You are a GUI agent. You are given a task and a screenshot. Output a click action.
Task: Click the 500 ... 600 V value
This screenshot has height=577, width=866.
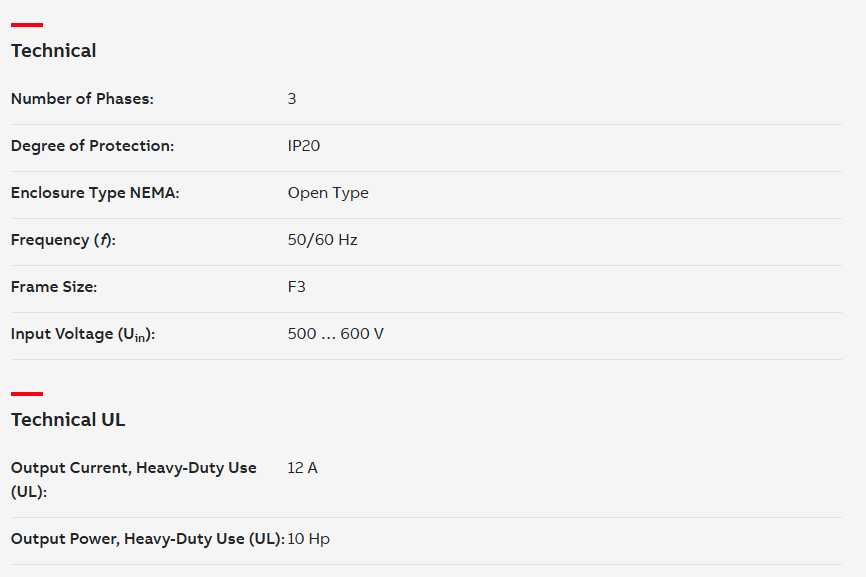point(336,334)
